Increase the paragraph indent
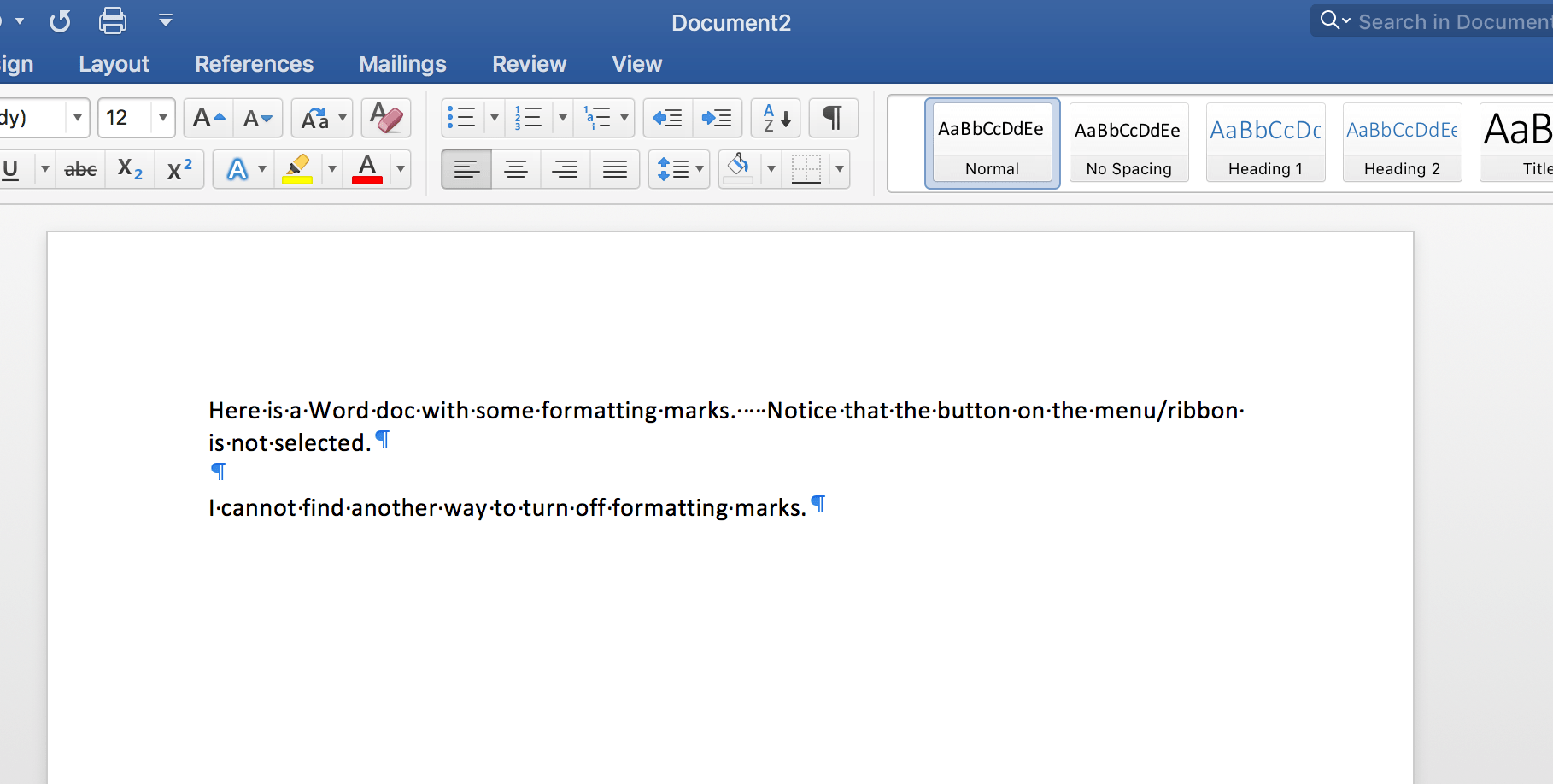 click(x=717, y=118)
